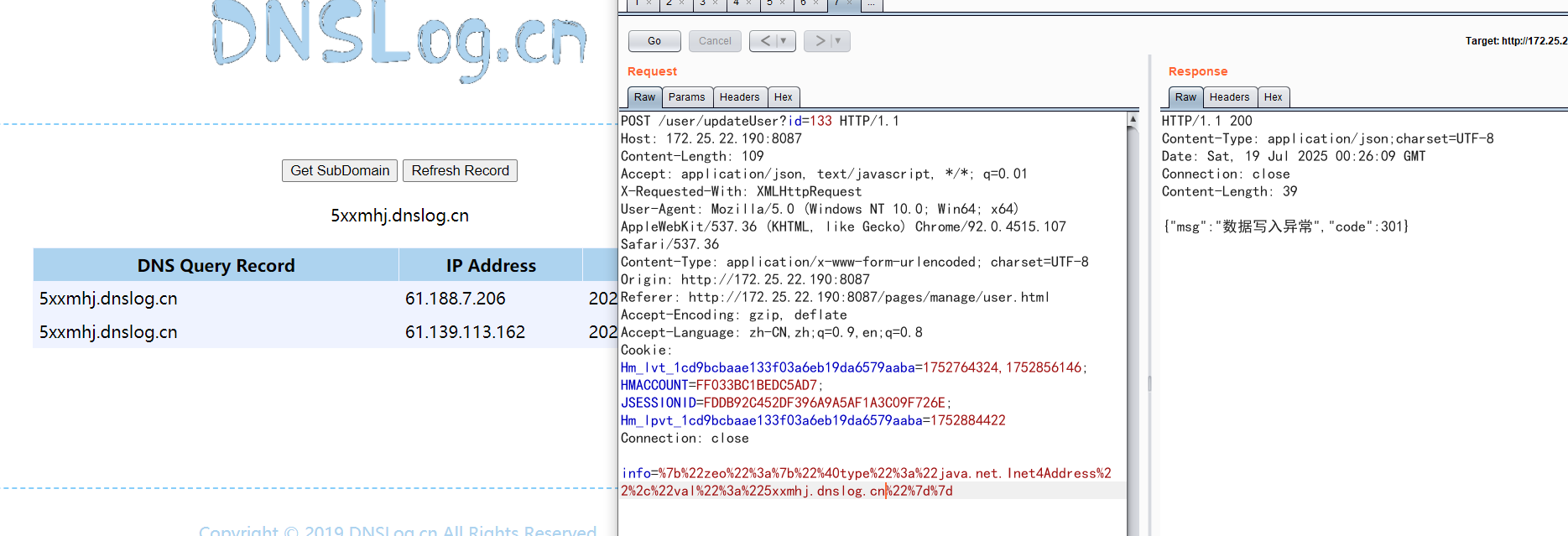
Task: Click the Target host label
Action: click(1516, 40)
